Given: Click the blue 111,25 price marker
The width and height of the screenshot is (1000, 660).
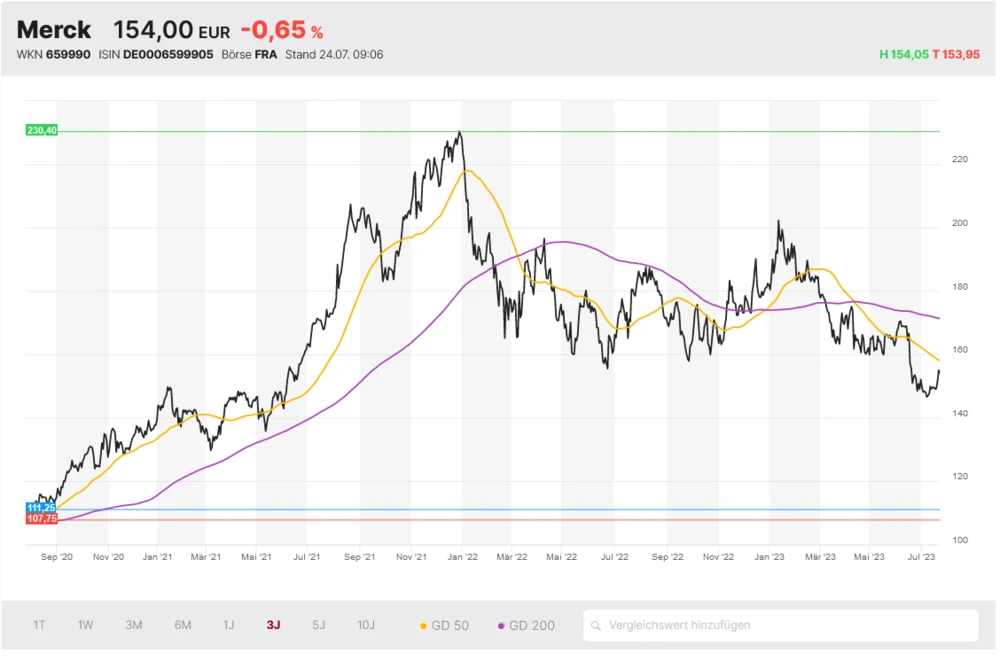Looking at the screenshot, I should point(41,508).
